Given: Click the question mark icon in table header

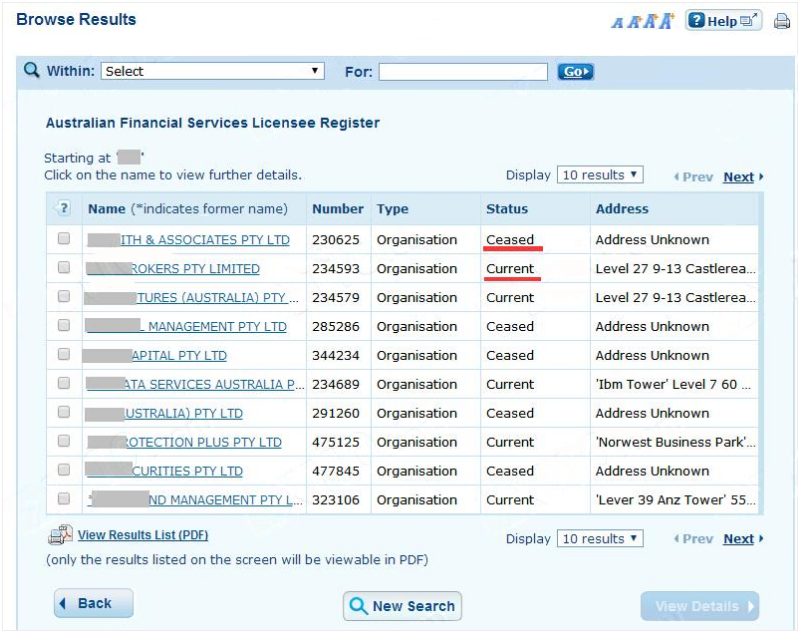Looking at the screenshot, I should [64, 209].
